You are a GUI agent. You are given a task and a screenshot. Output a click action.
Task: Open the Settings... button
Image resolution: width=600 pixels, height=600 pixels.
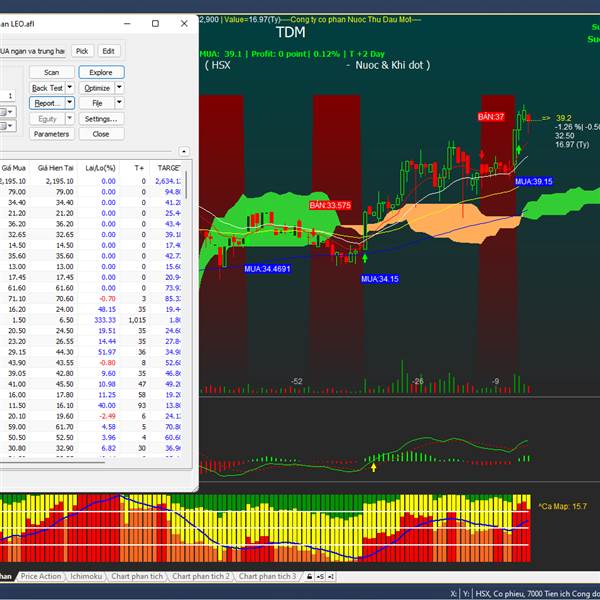click(101, 119)
